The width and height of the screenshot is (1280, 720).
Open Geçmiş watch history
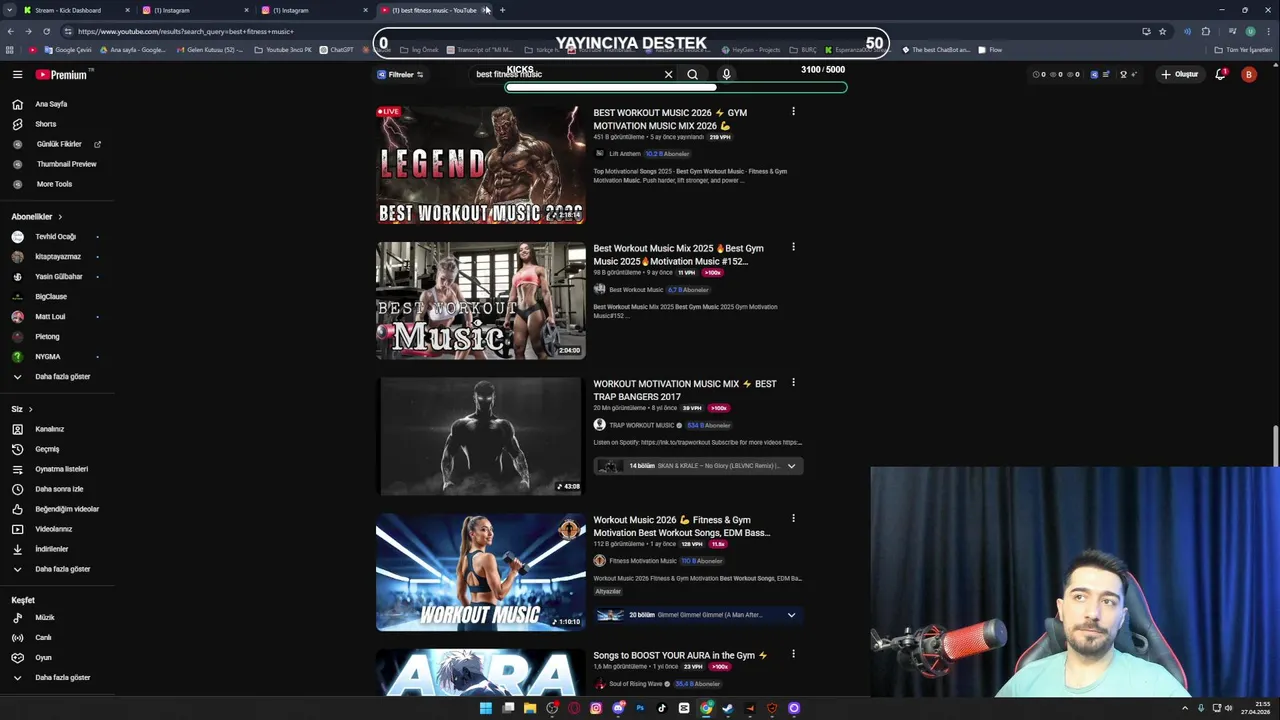click(x=47, y=449)
